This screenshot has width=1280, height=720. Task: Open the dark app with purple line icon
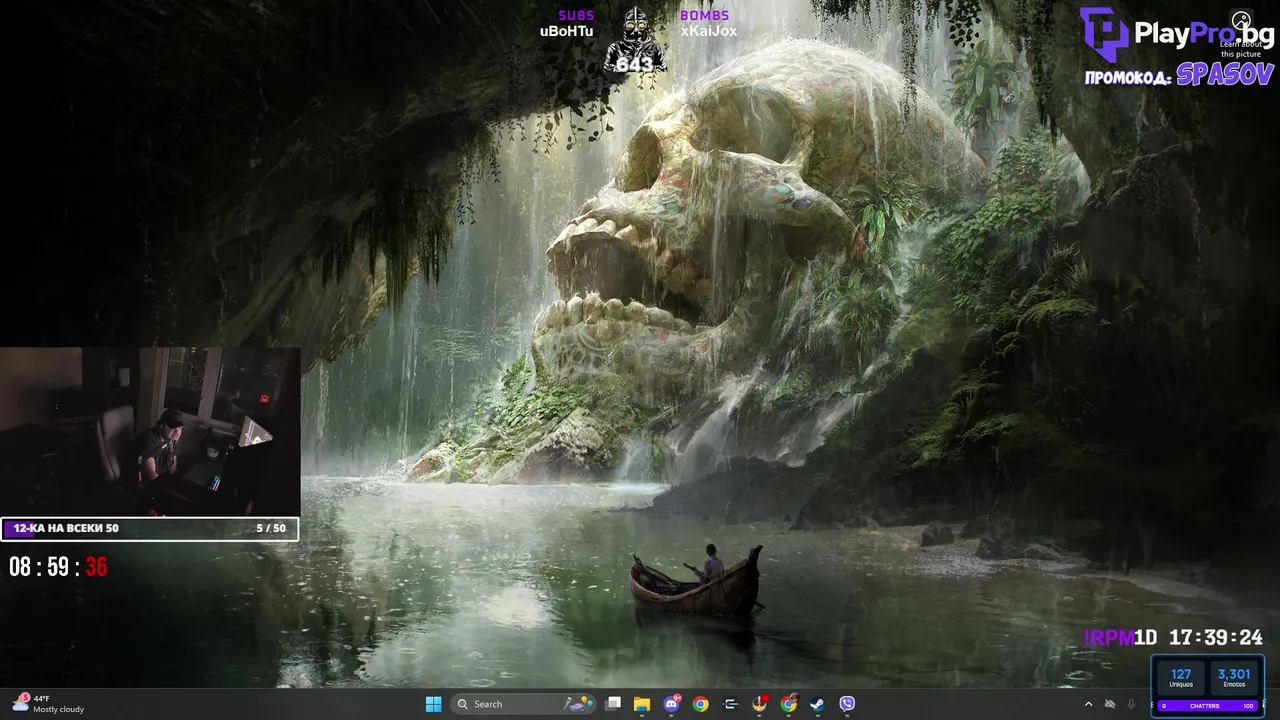coord(730,704)
